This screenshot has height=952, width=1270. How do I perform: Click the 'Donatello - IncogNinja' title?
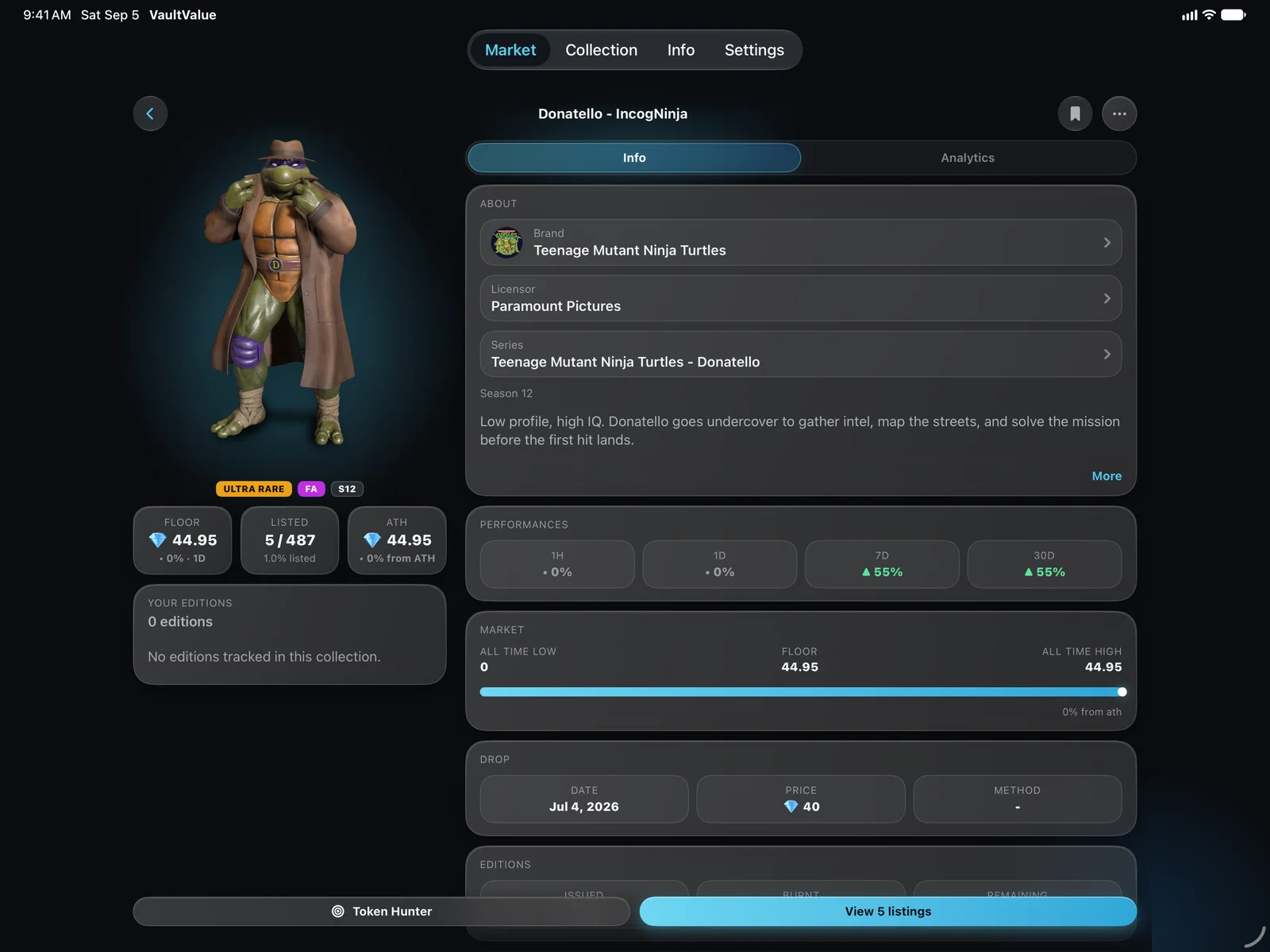click(613, 113)
